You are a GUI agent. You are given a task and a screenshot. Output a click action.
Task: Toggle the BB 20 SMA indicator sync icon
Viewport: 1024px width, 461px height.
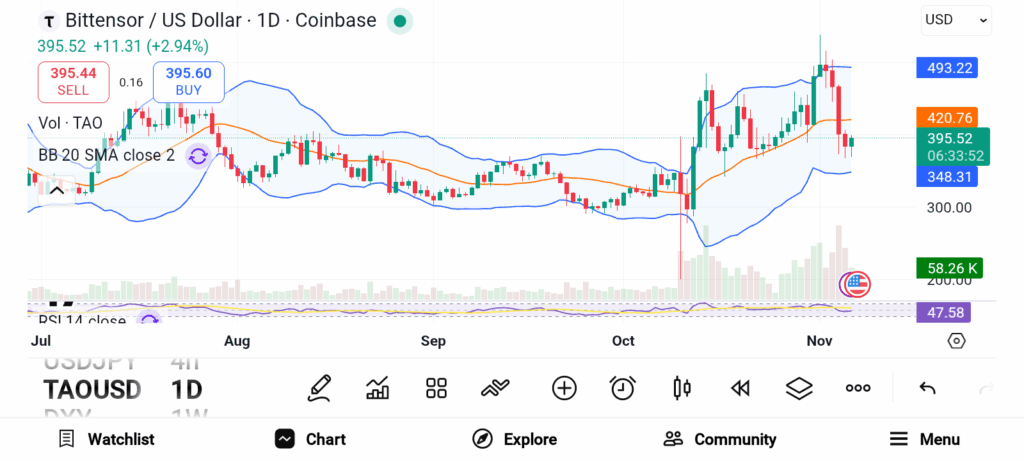point(198,155)
